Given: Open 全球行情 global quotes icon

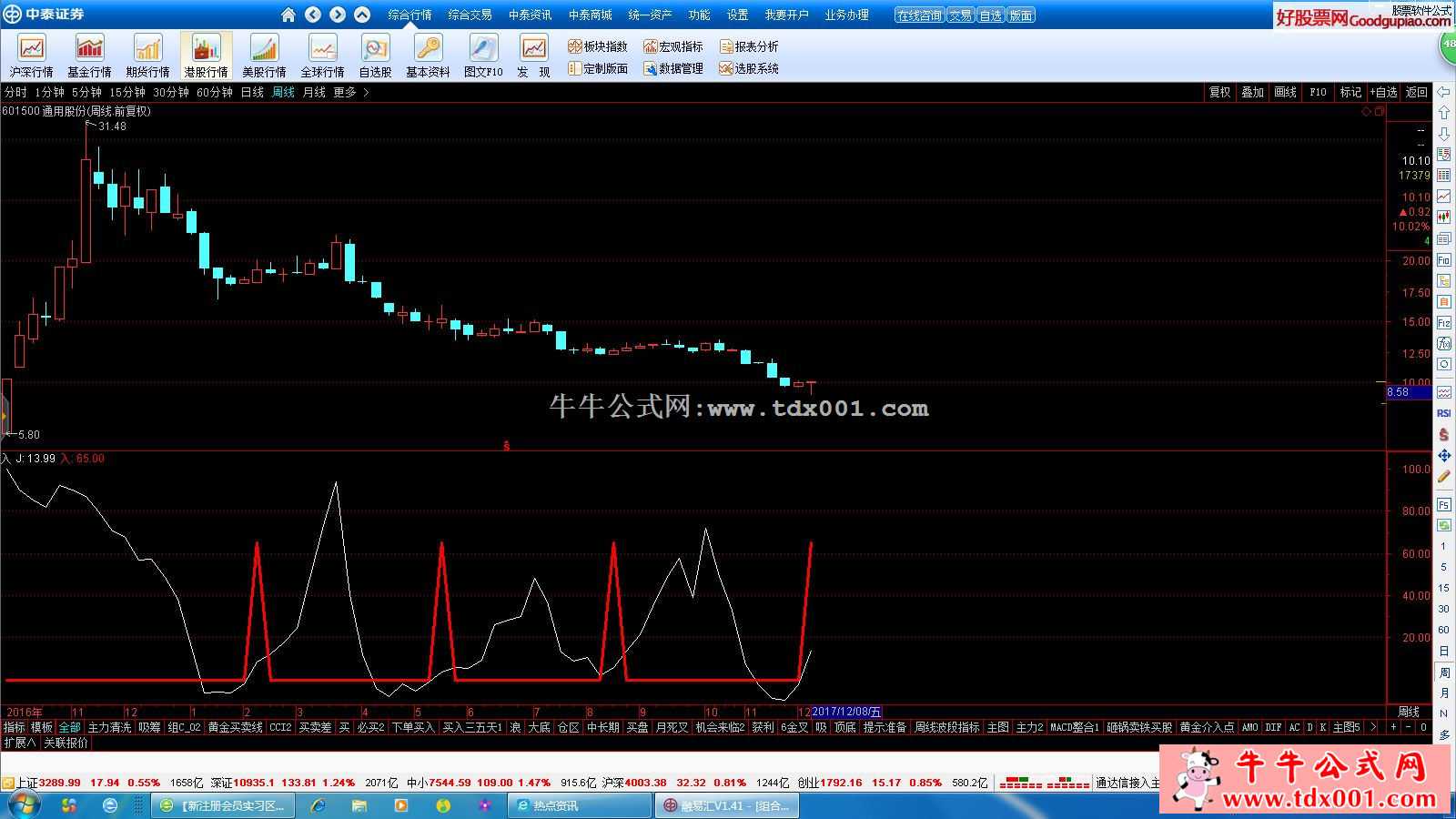Looking at the screenshot, I should tap(323, 56).
